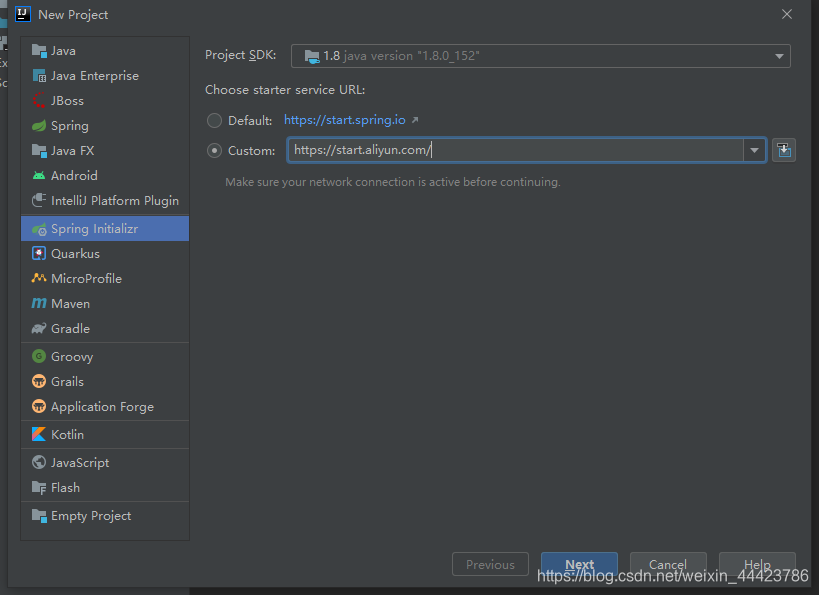Click the external link arrow beside start.spring.io
Image resolution: width=819 pixels, height=595 pixels.
pos(415,120)
